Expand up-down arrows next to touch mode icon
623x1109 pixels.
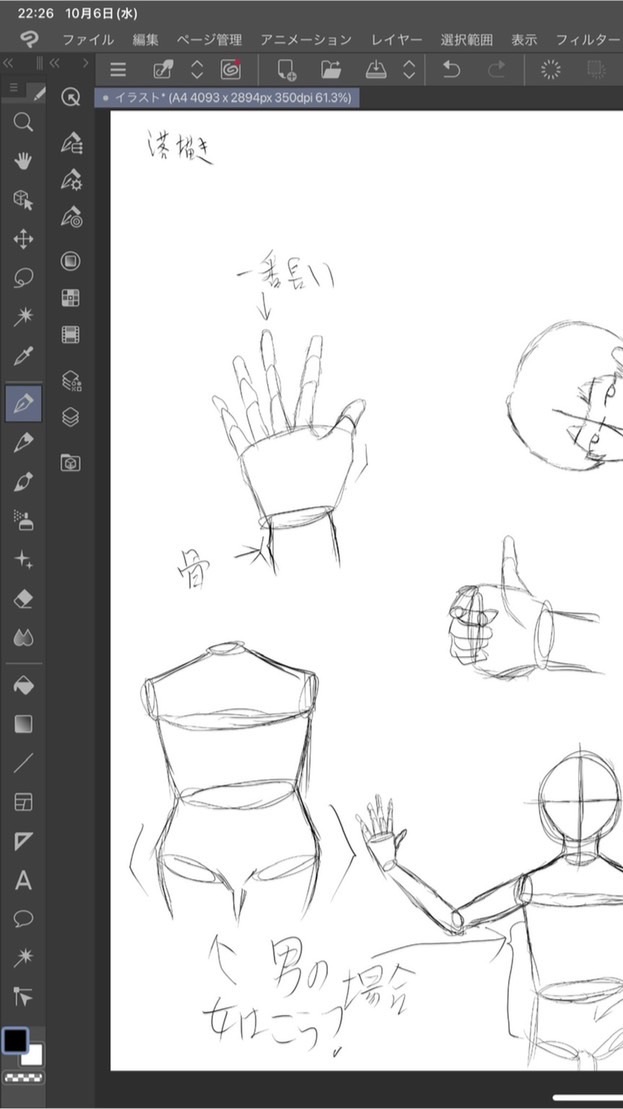[197, 69]
